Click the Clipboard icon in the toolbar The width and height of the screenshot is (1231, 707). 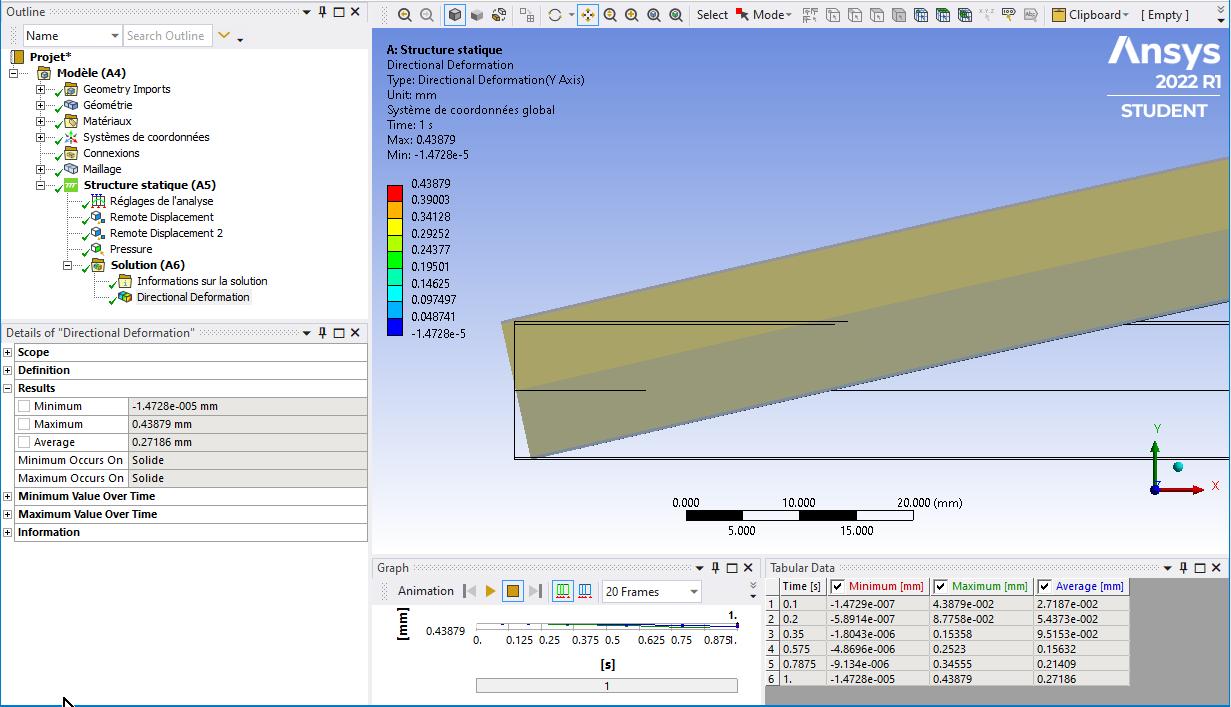1058,15
